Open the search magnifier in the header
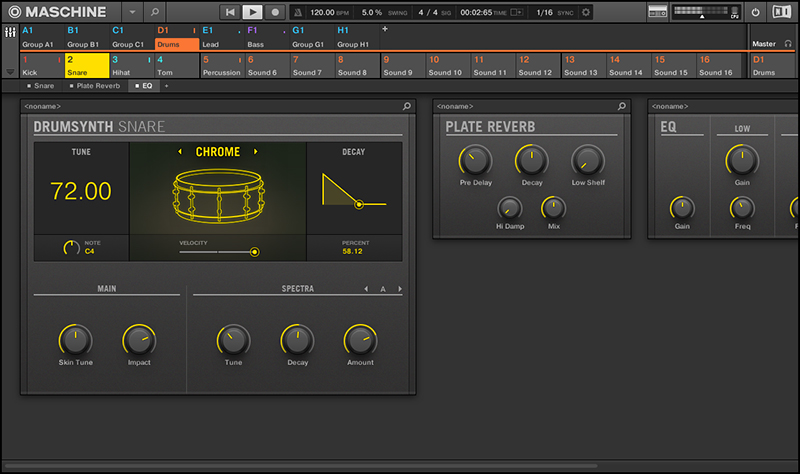This screenshot has height=474, width=800. [x=155, y=12]
